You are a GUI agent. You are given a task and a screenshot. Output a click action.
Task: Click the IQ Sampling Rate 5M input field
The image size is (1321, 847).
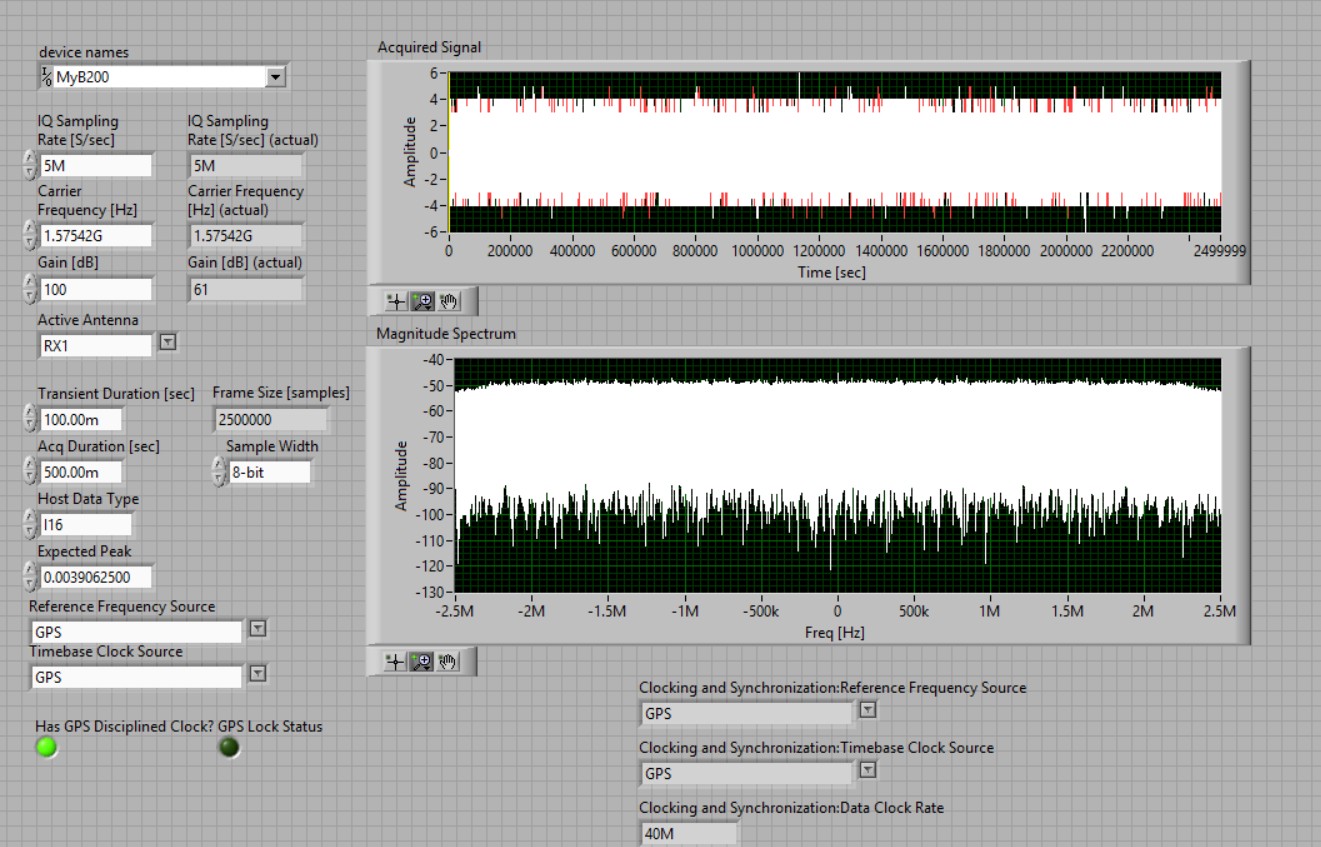point(96,166)
